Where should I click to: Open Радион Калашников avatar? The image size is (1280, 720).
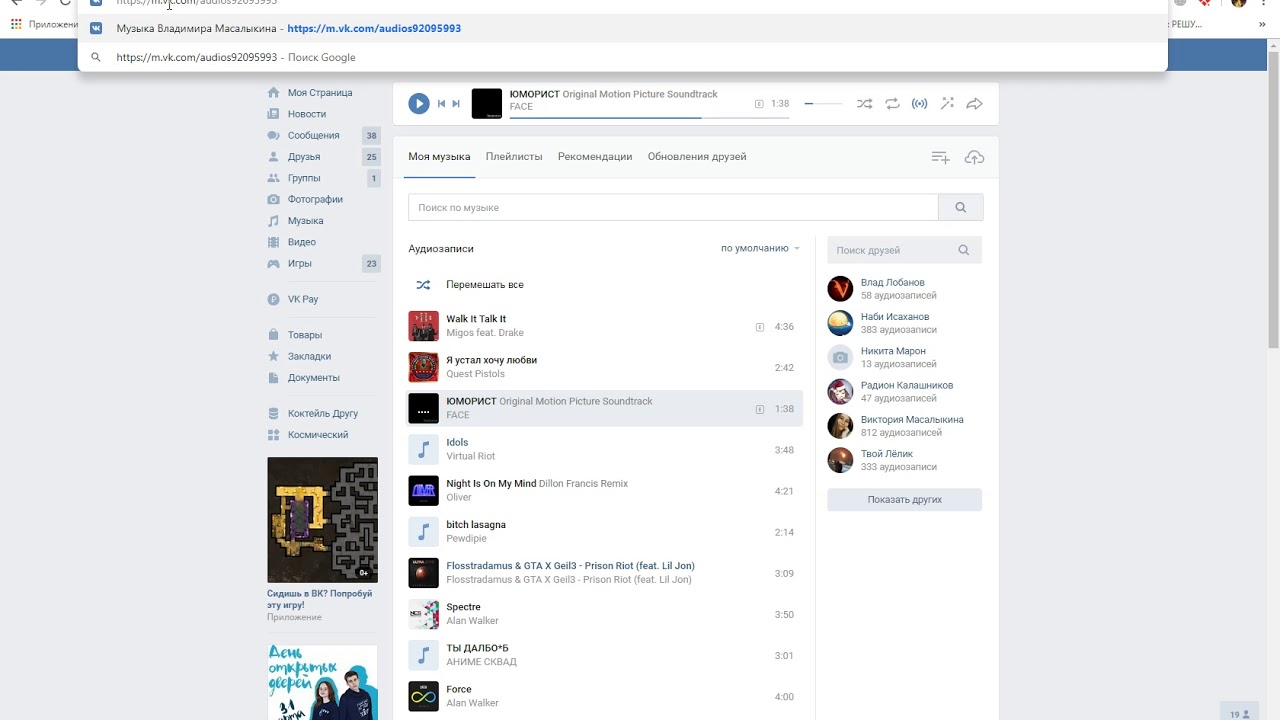840,391
